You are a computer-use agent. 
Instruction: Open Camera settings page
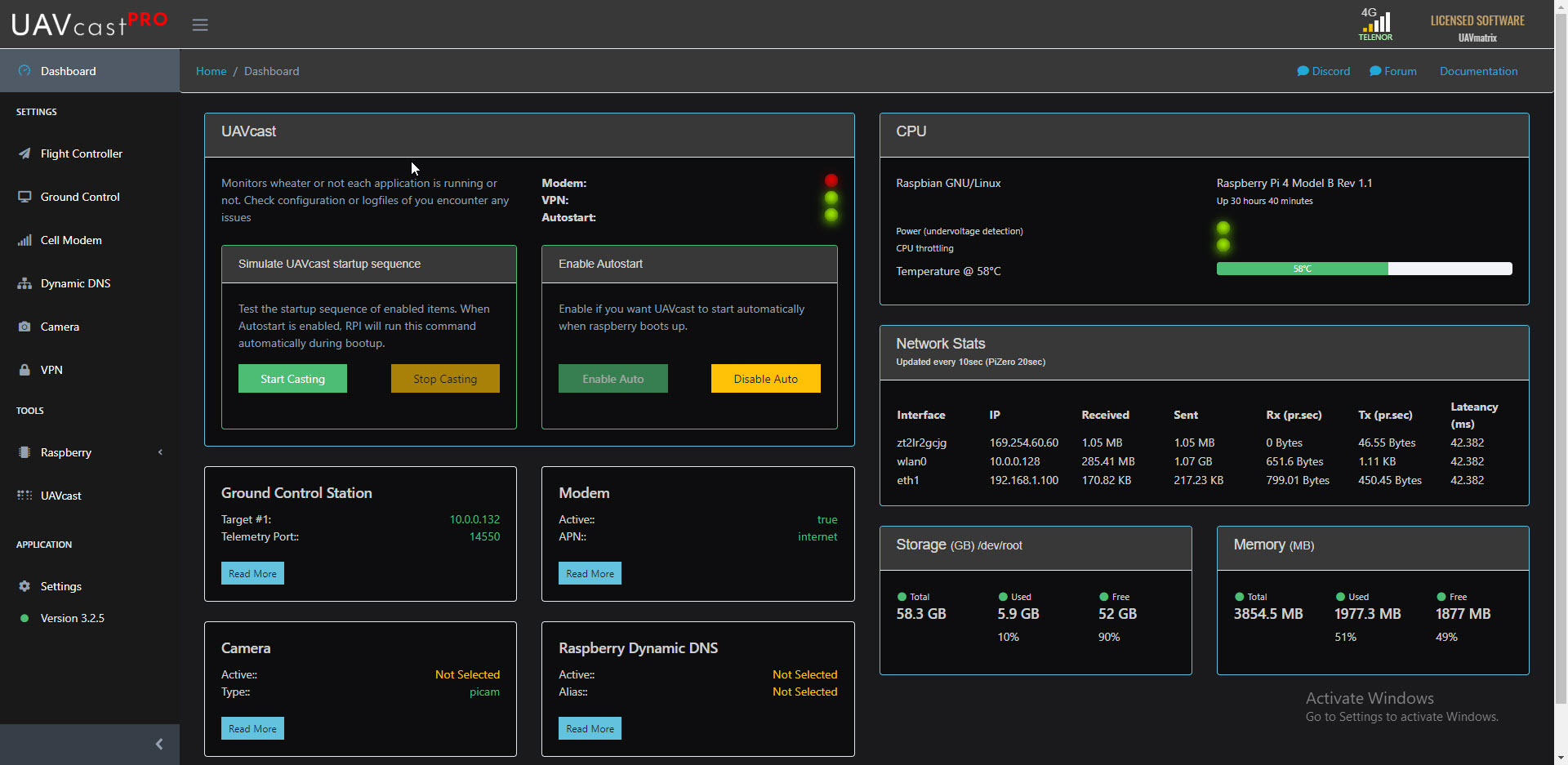pyautogui.click(x=90, y=327)
